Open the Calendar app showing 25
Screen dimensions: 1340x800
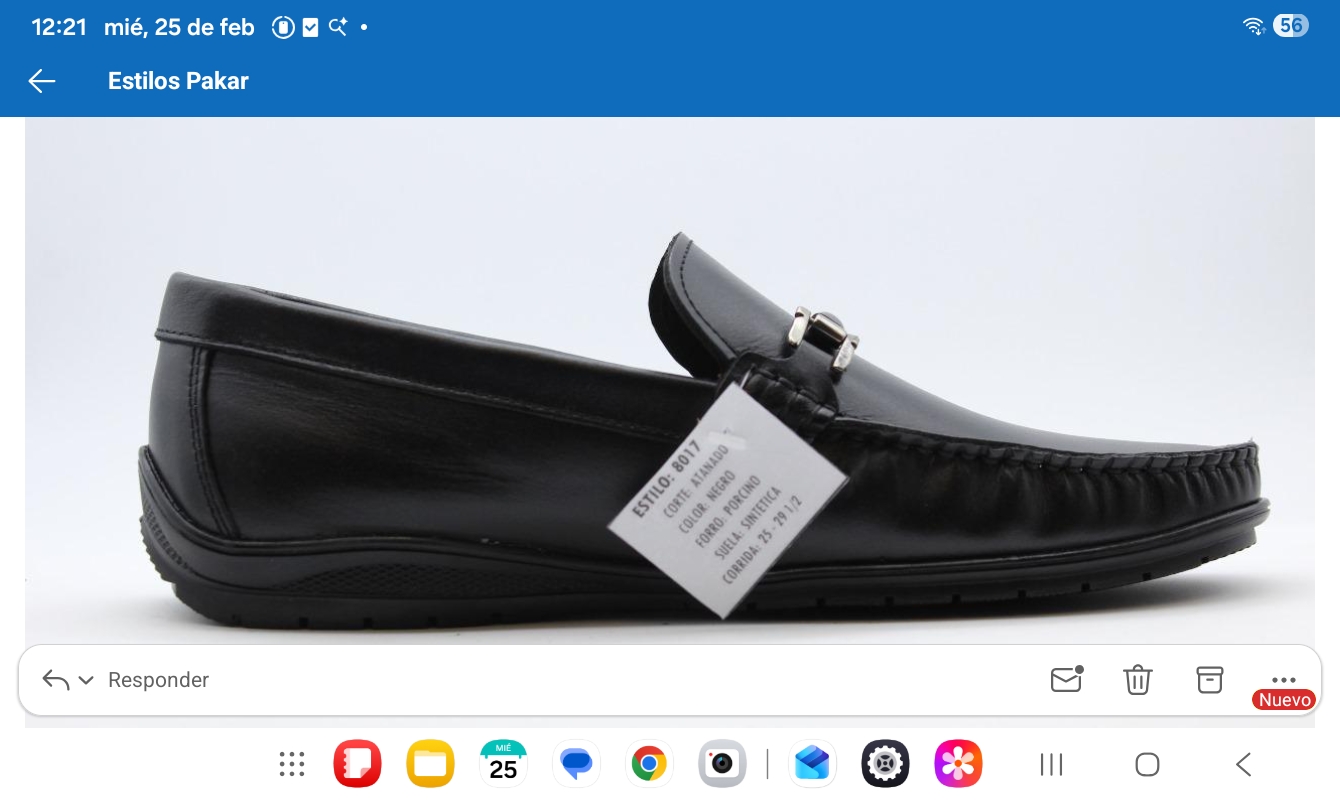503,765
